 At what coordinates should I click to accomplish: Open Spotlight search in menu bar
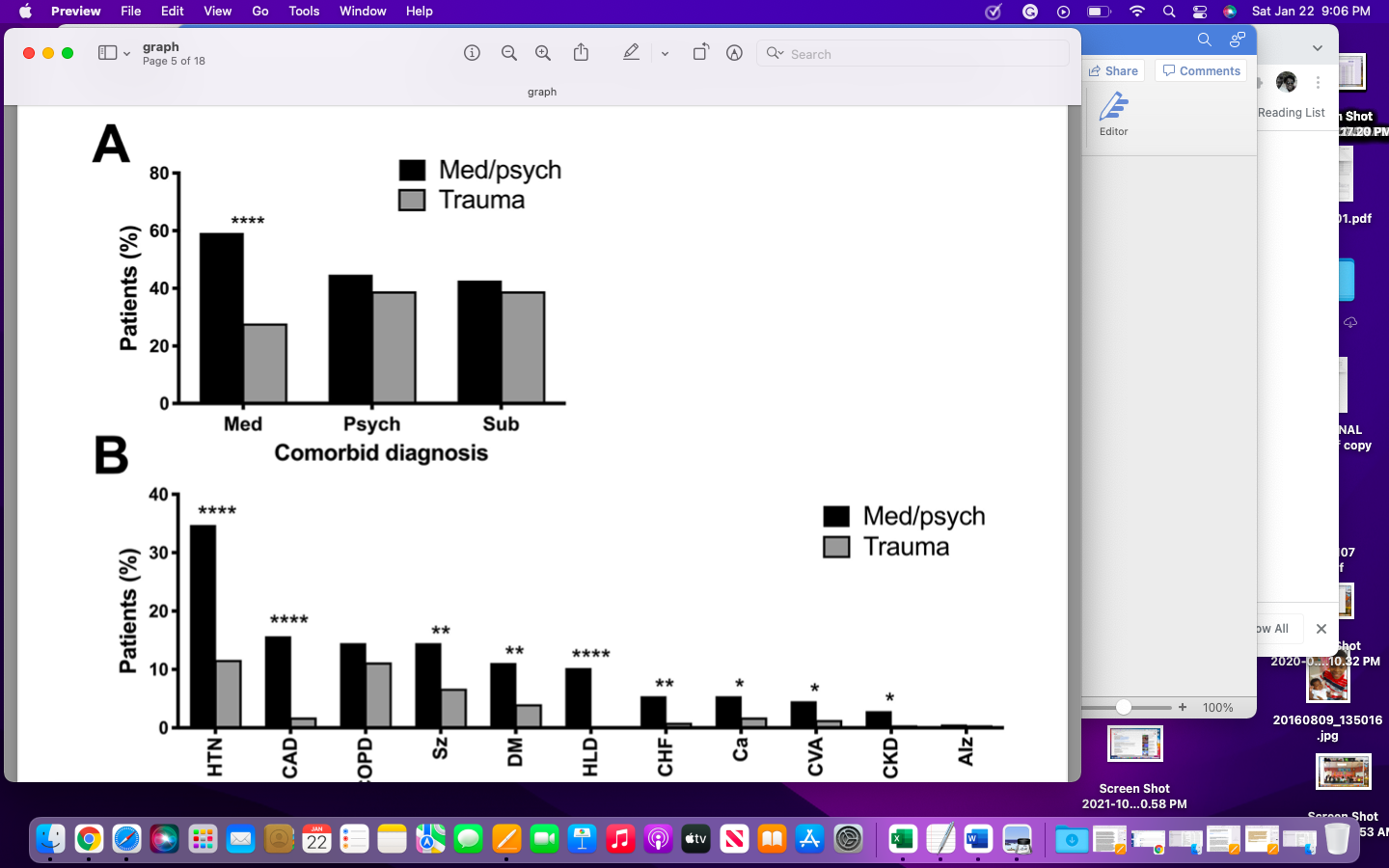(x=1169, y=12)
